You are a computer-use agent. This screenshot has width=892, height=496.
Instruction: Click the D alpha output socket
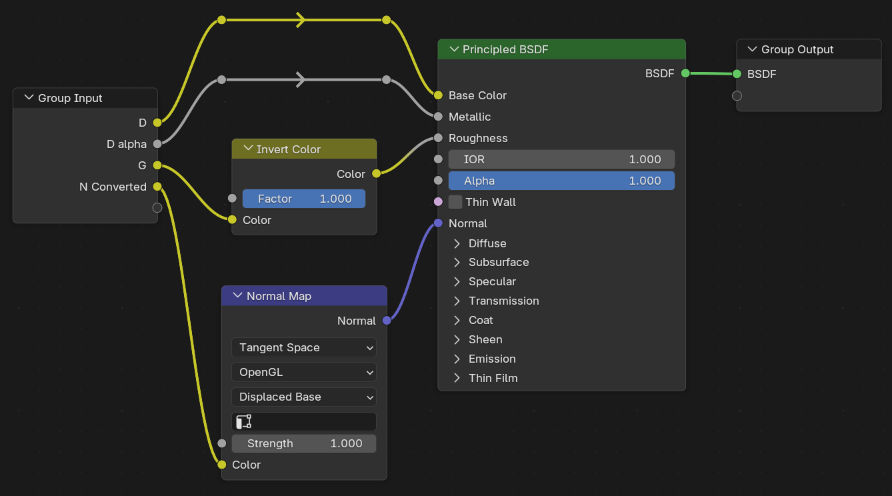click(x=157, y=144)
